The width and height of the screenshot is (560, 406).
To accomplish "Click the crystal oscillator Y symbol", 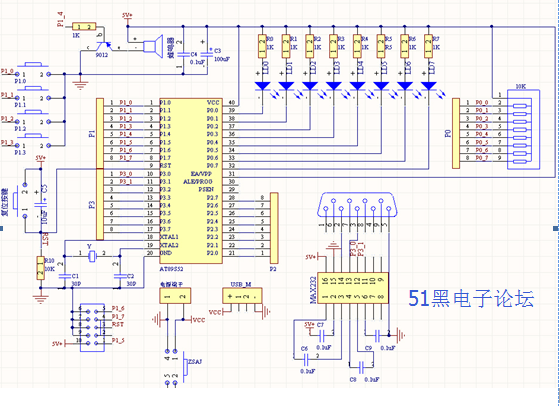I will 92,256.
